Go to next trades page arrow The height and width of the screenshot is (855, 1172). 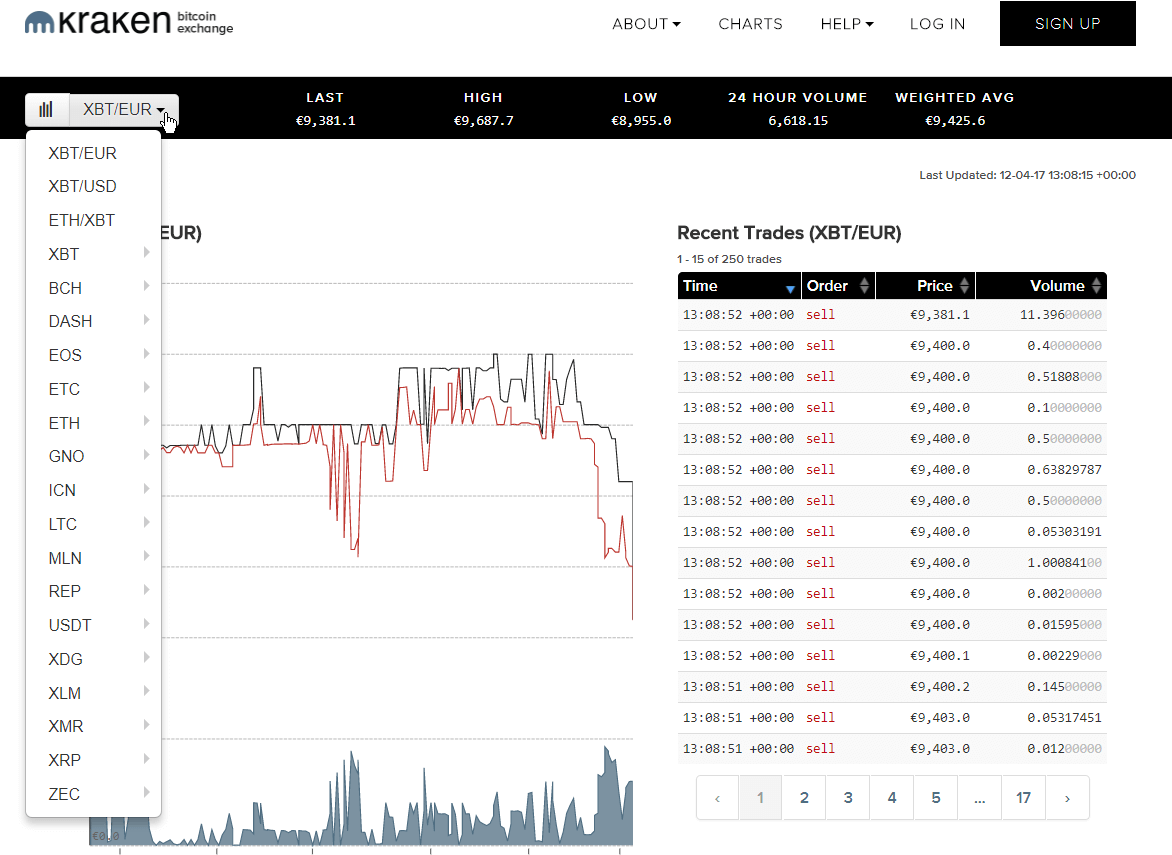coord(1067,798)
